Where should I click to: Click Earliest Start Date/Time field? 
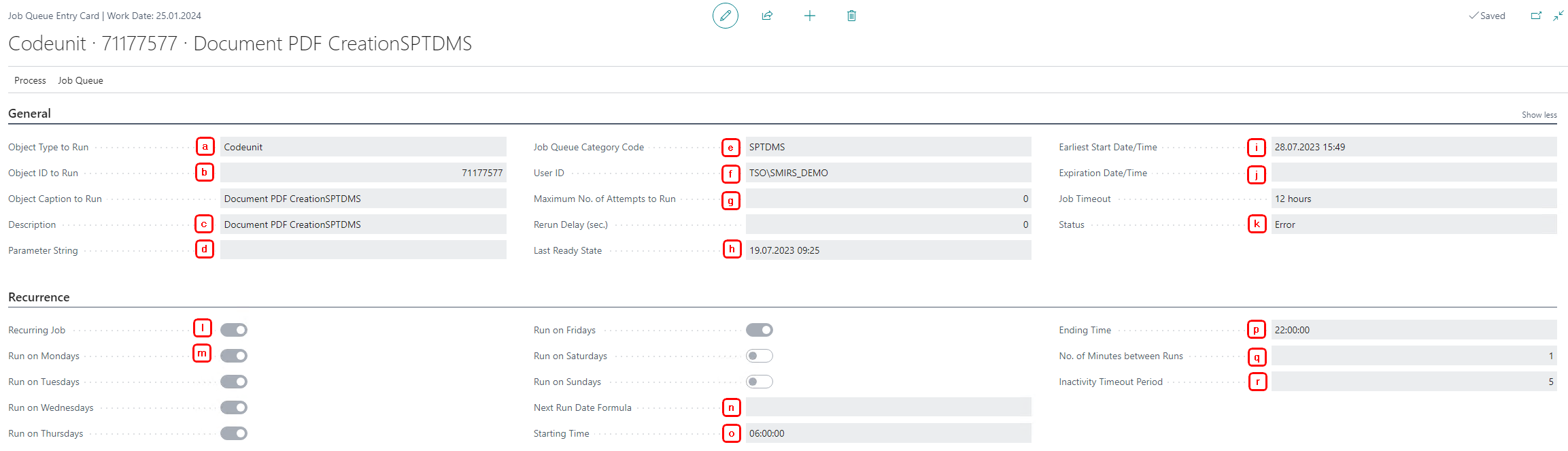(1414, 147)
